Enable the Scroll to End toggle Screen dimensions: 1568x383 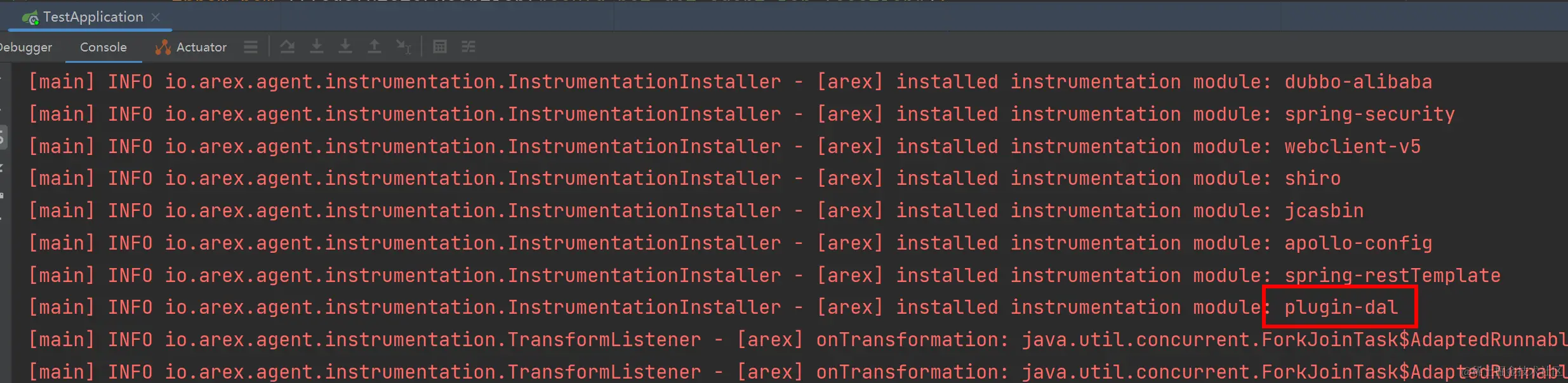pos(404,47)
